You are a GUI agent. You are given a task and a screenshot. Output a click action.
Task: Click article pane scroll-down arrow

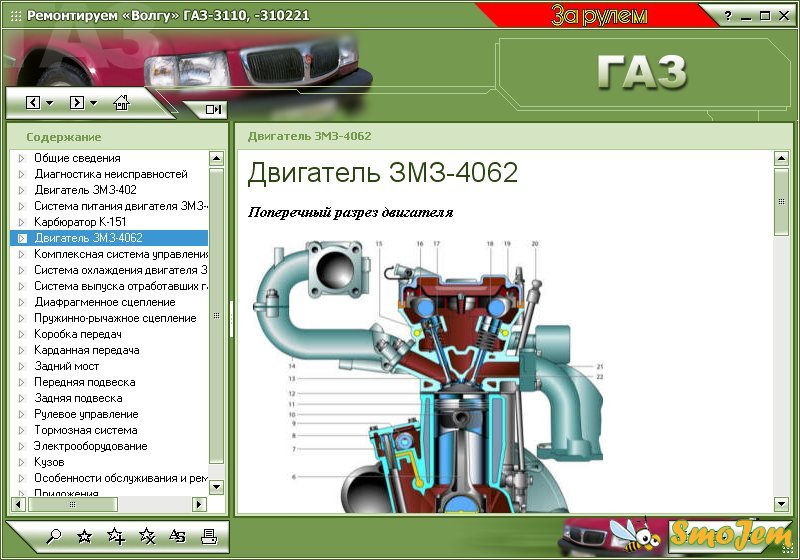point(781,504)
